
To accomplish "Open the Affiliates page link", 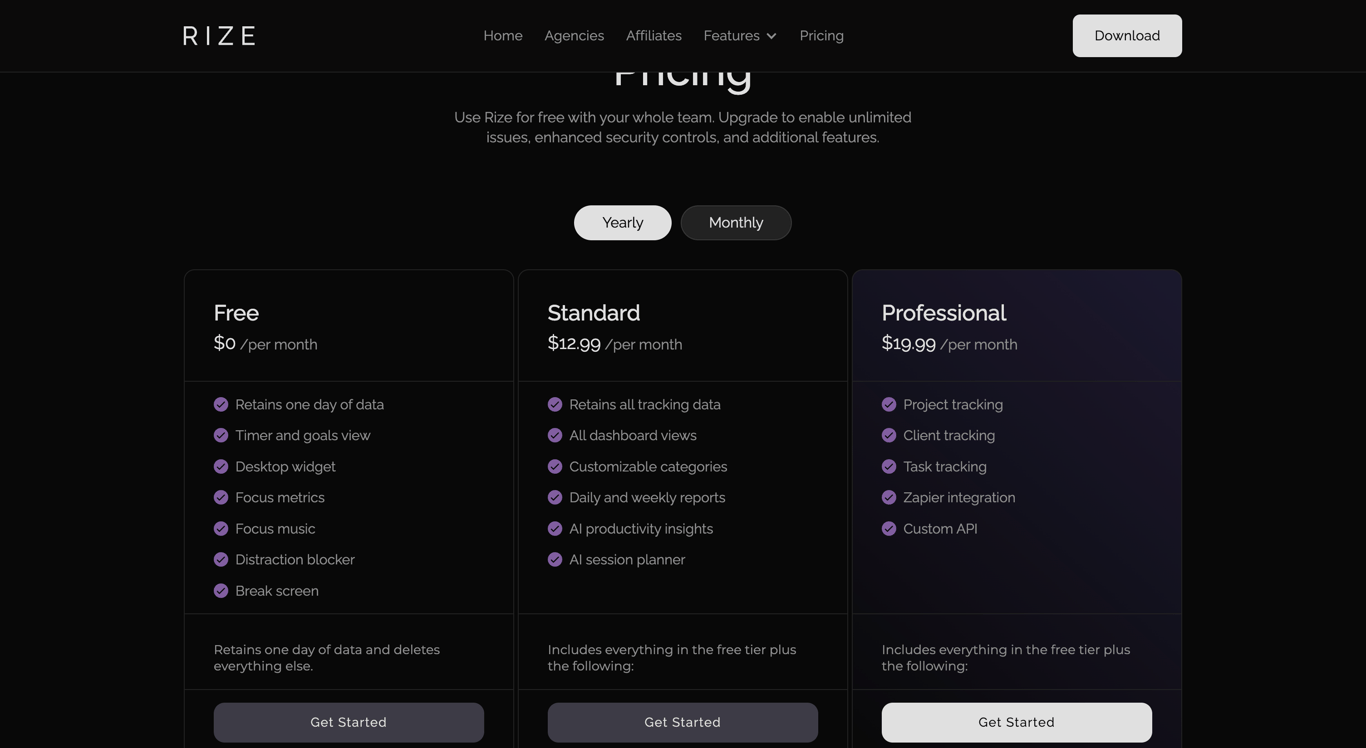I will [x=653, y=34].
